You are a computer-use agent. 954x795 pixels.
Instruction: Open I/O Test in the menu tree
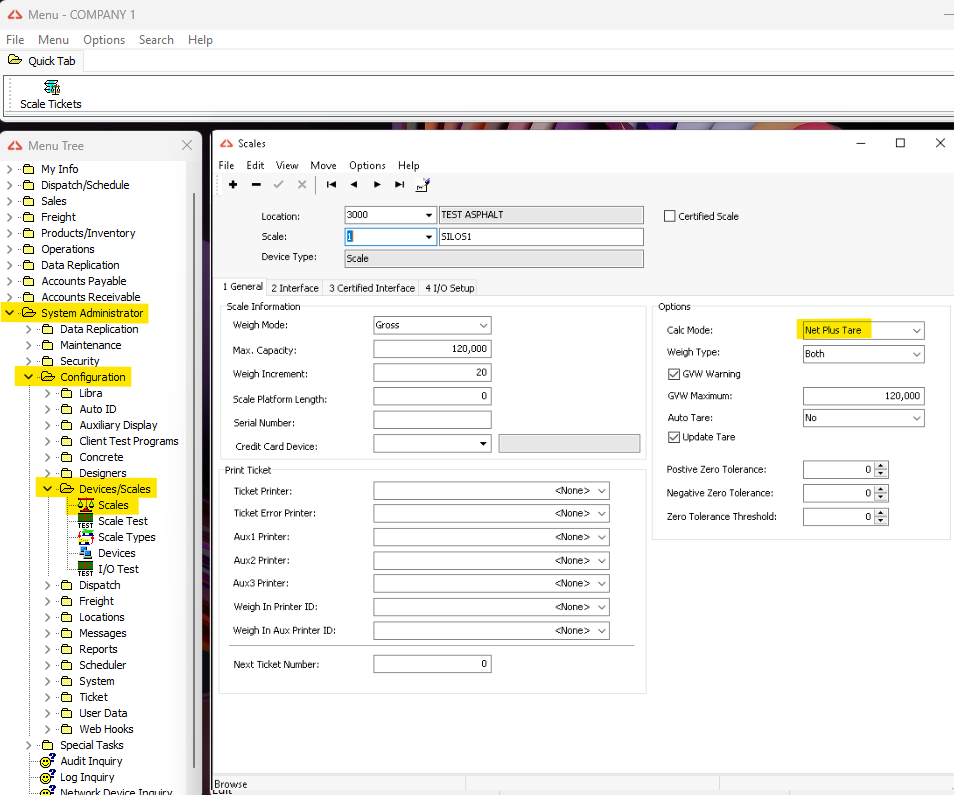coord(118,569)
